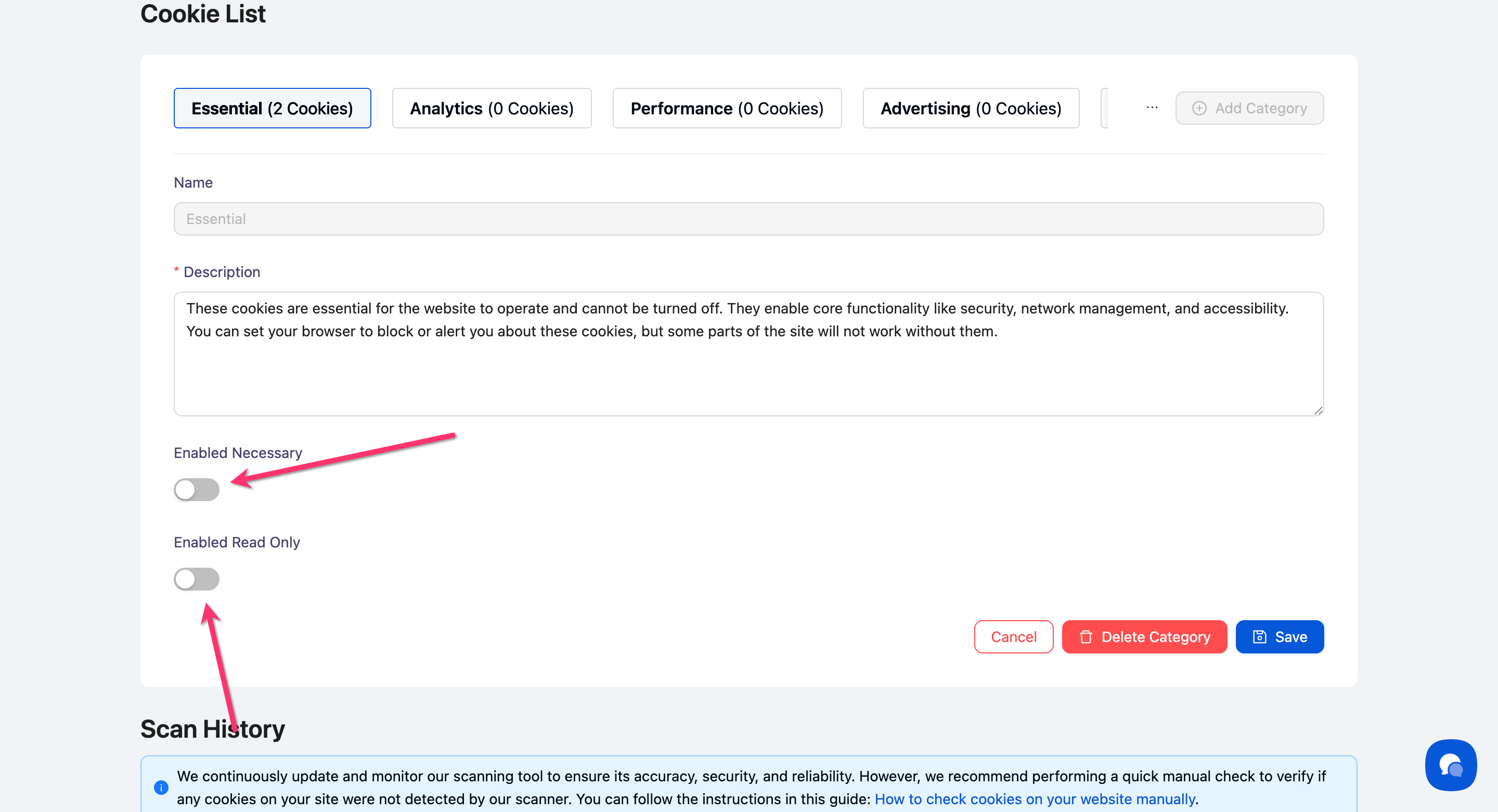Click the blue info icon in Scan History notice
The width and height of the screenshot is (1498, 812).
pos(161,788)
